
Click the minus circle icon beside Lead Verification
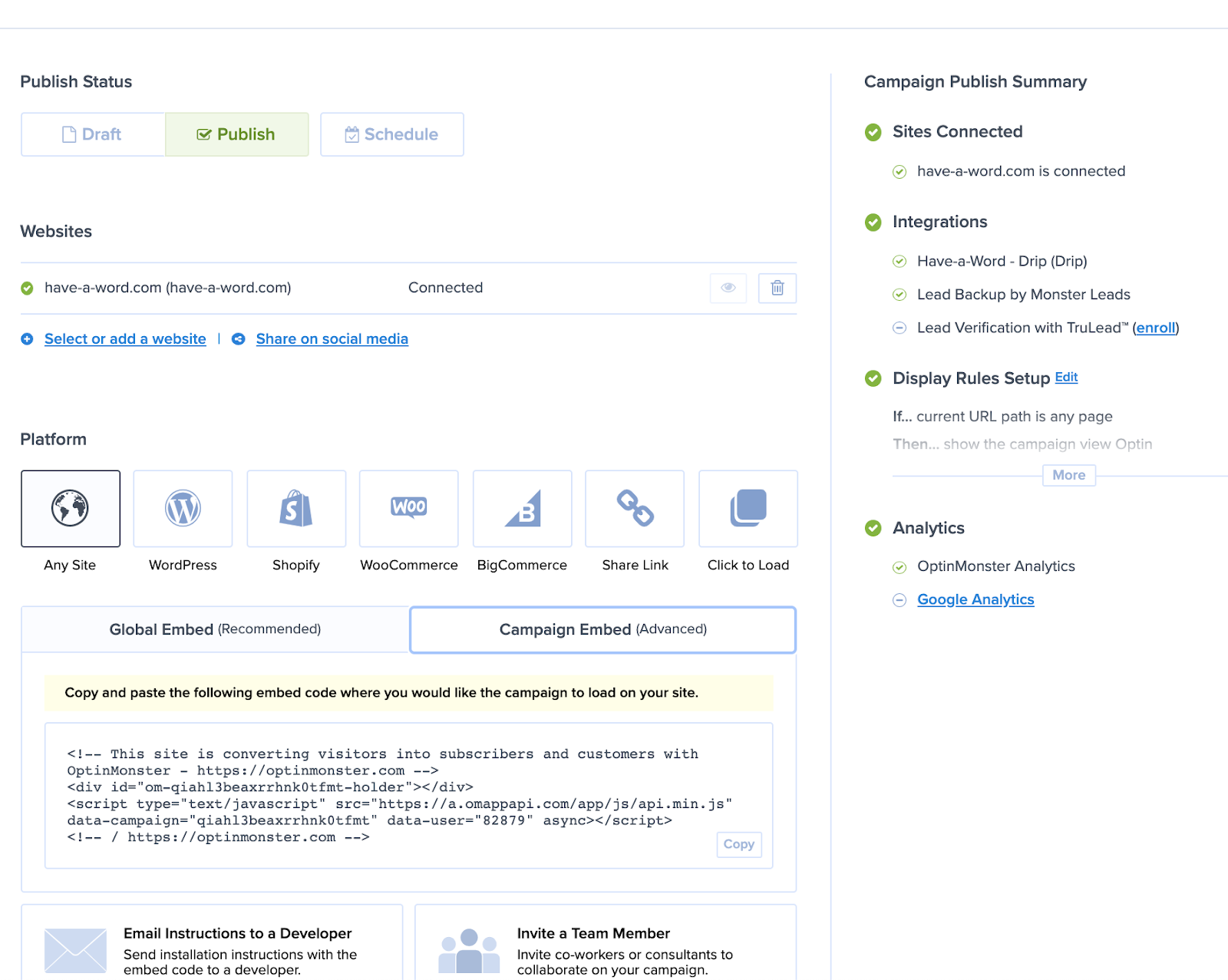coord(900,328)
